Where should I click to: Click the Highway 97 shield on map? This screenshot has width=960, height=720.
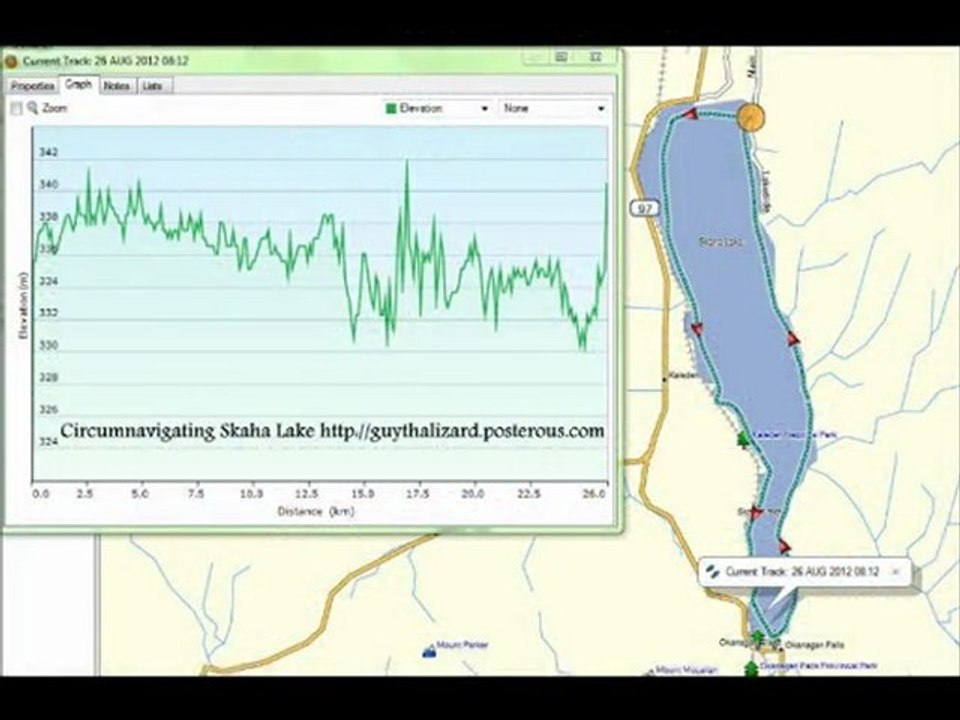pyautogui.click(x=644, y=208)
